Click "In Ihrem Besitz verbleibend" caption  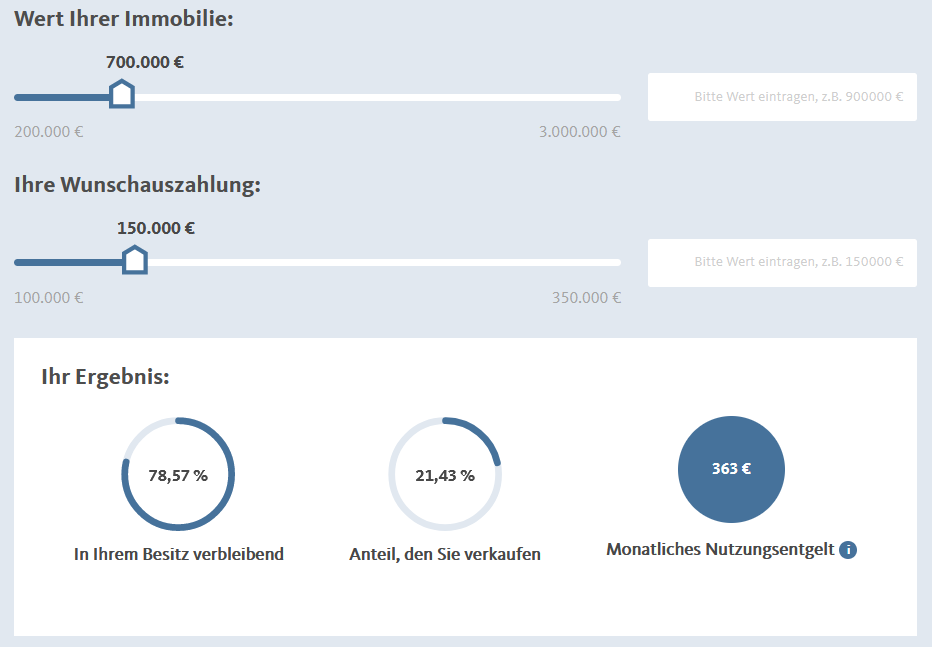click(x=179, y=554)
